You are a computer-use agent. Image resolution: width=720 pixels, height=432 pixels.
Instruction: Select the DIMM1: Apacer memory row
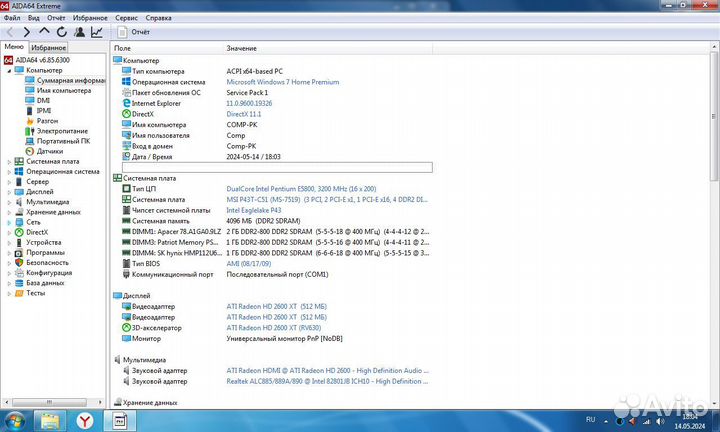(x=276, y=231)
